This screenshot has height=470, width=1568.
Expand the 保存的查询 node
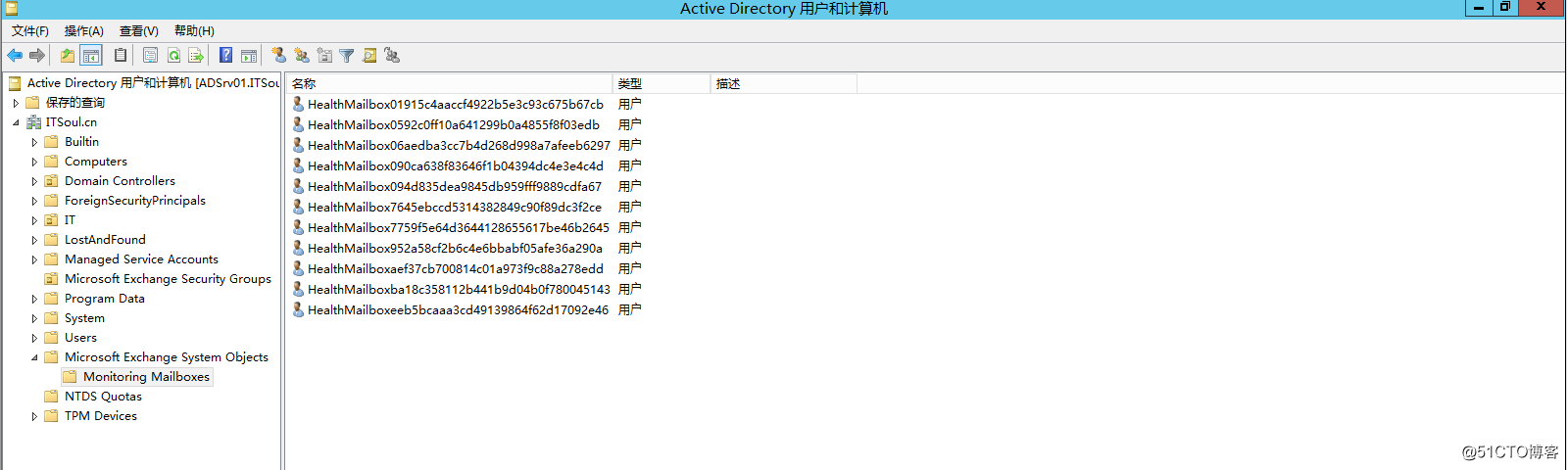pos(16,103)
